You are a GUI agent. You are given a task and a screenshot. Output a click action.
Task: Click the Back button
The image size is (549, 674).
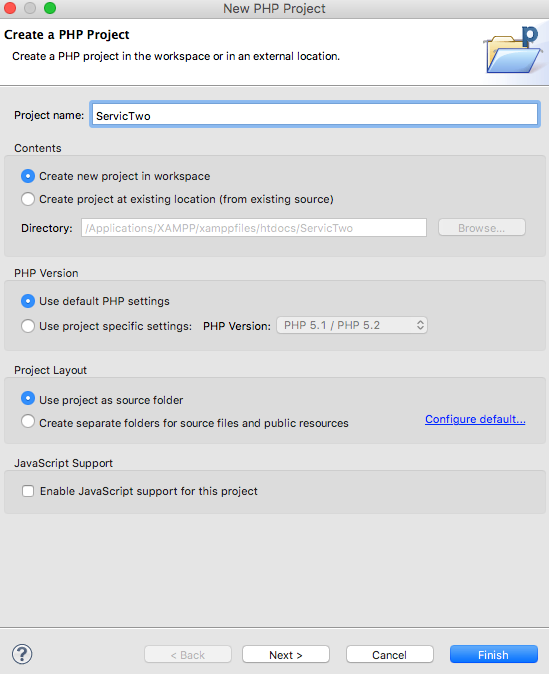(x=188, y=655)
